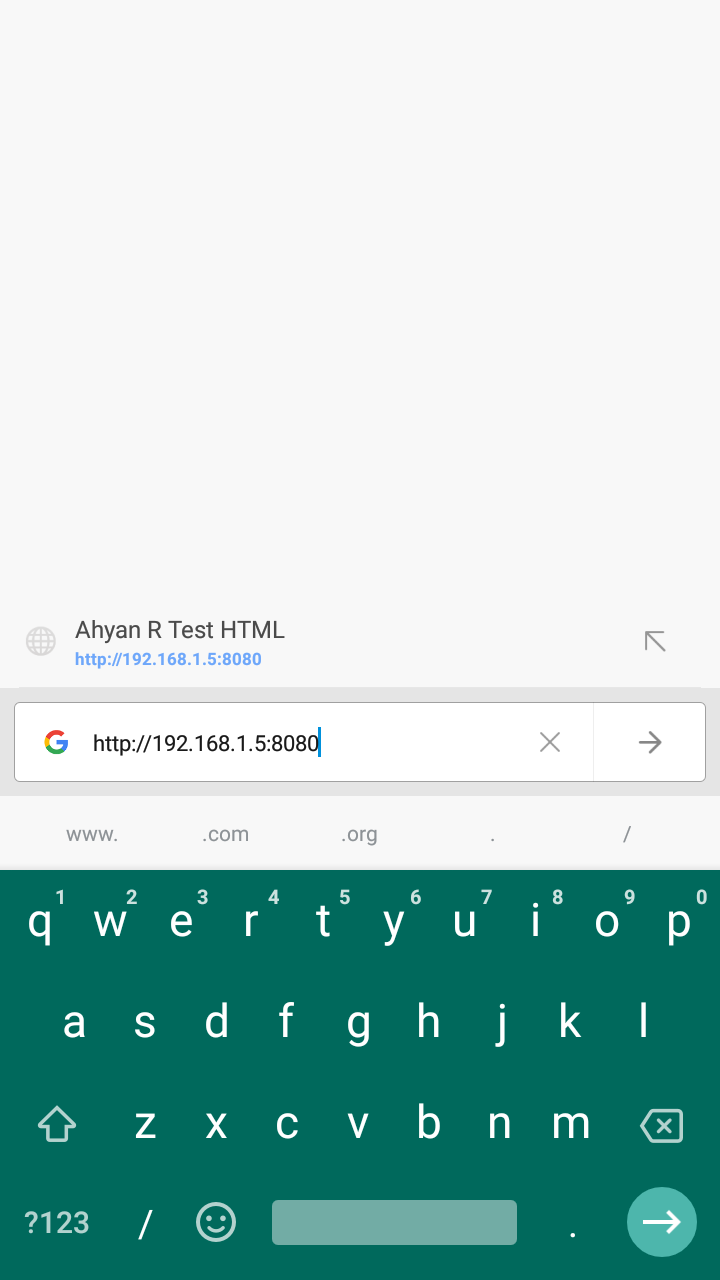This screenshot has width=720, height=1280.
Task: Tap the slash shortcut above the keyboard
Action: pyautogui.click(x=627, y=834)
